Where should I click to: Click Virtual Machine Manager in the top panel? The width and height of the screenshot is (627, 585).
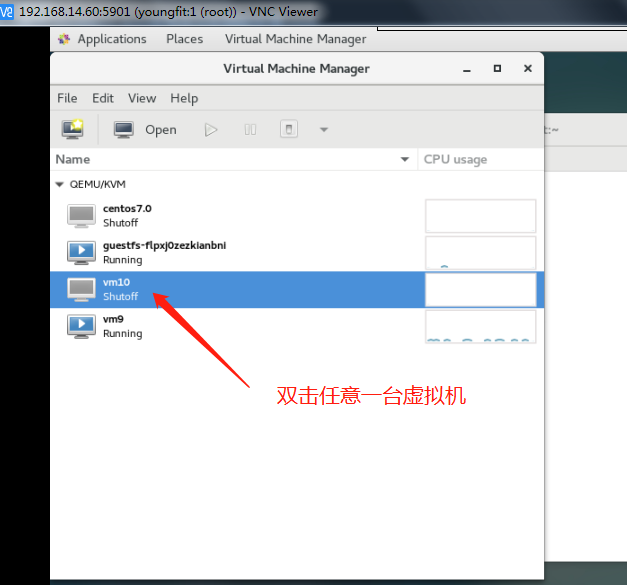tap(296, 39)
